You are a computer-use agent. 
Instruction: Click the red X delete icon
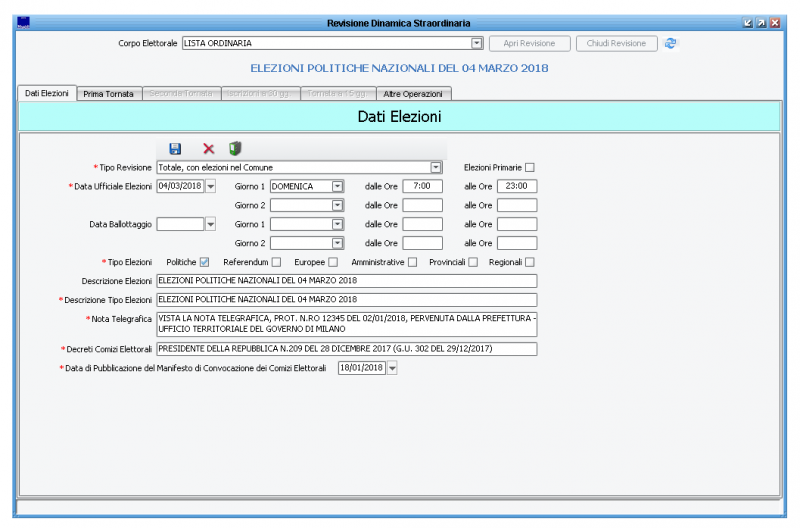pyautogui.click(x=208, y=148)
